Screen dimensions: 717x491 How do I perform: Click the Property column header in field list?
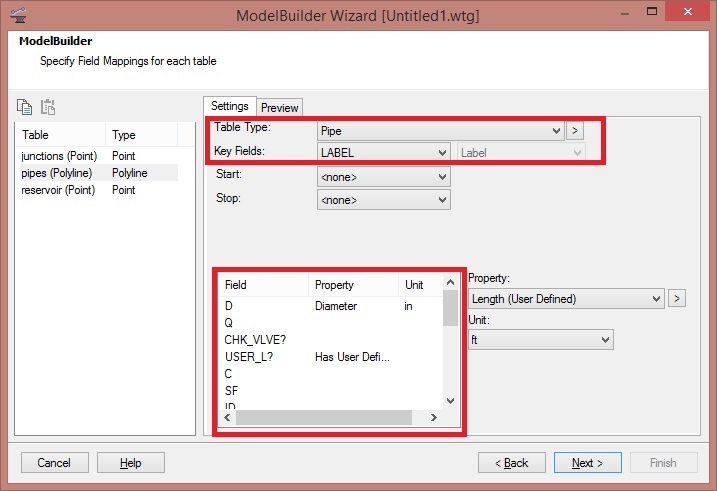pos(353,285)
